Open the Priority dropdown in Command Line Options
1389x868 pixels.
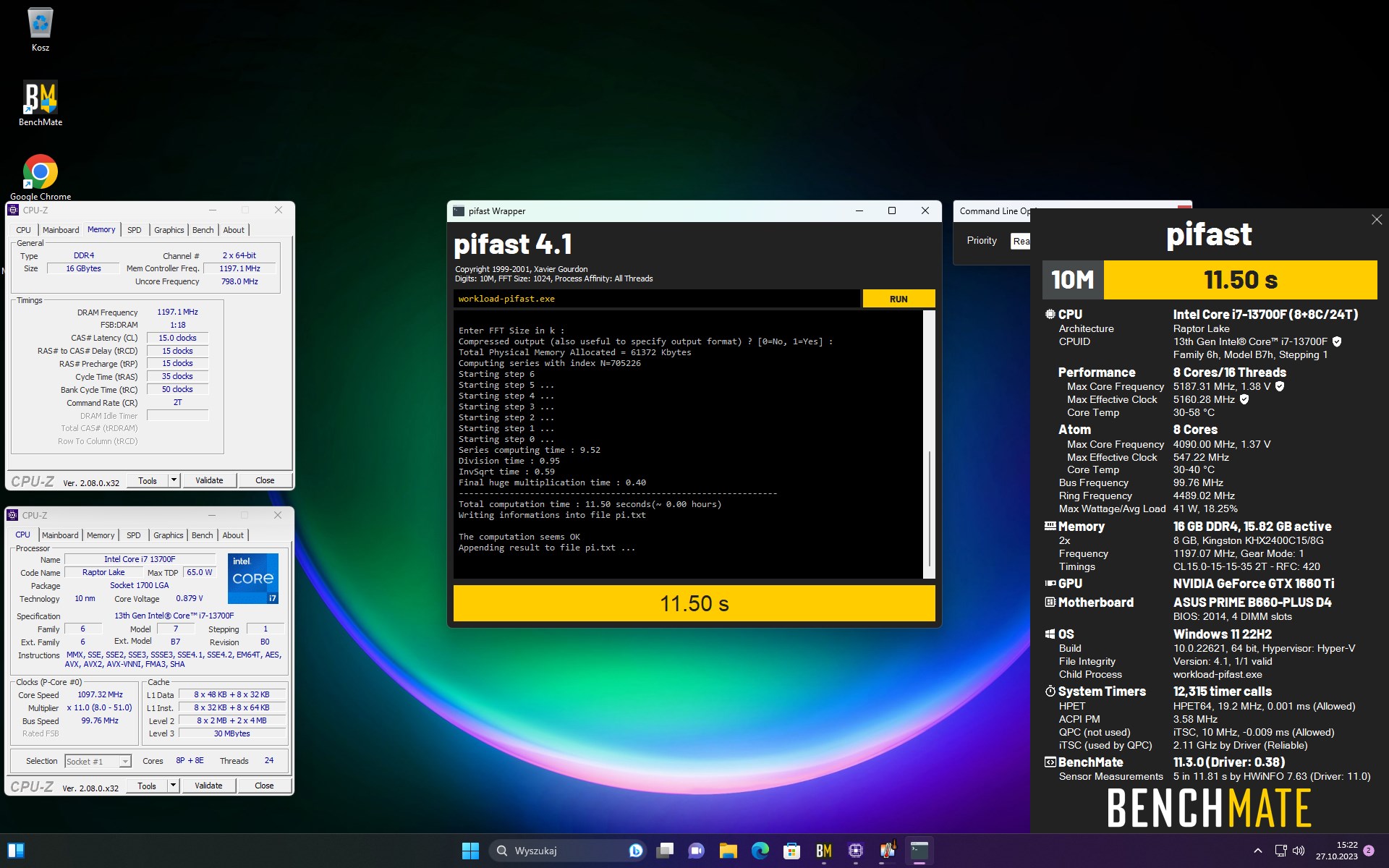click(1021, 241)
